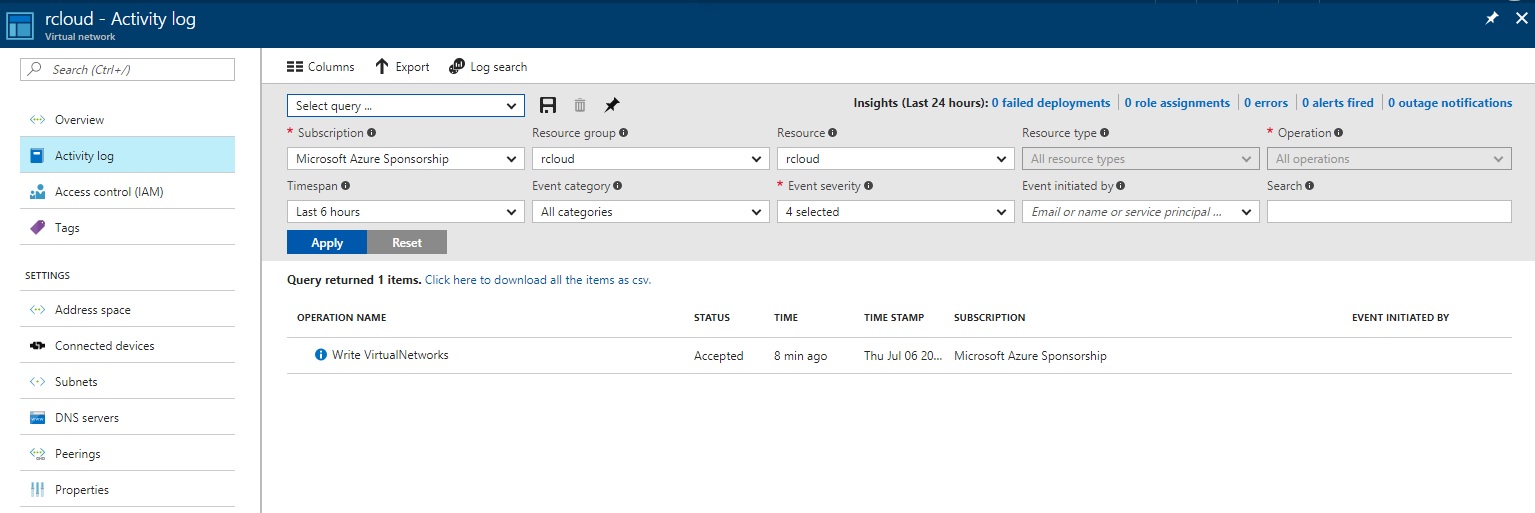Delete saved query with trash icon
The width and height of the screenshot is (1535, 513).
coord(580,105)
